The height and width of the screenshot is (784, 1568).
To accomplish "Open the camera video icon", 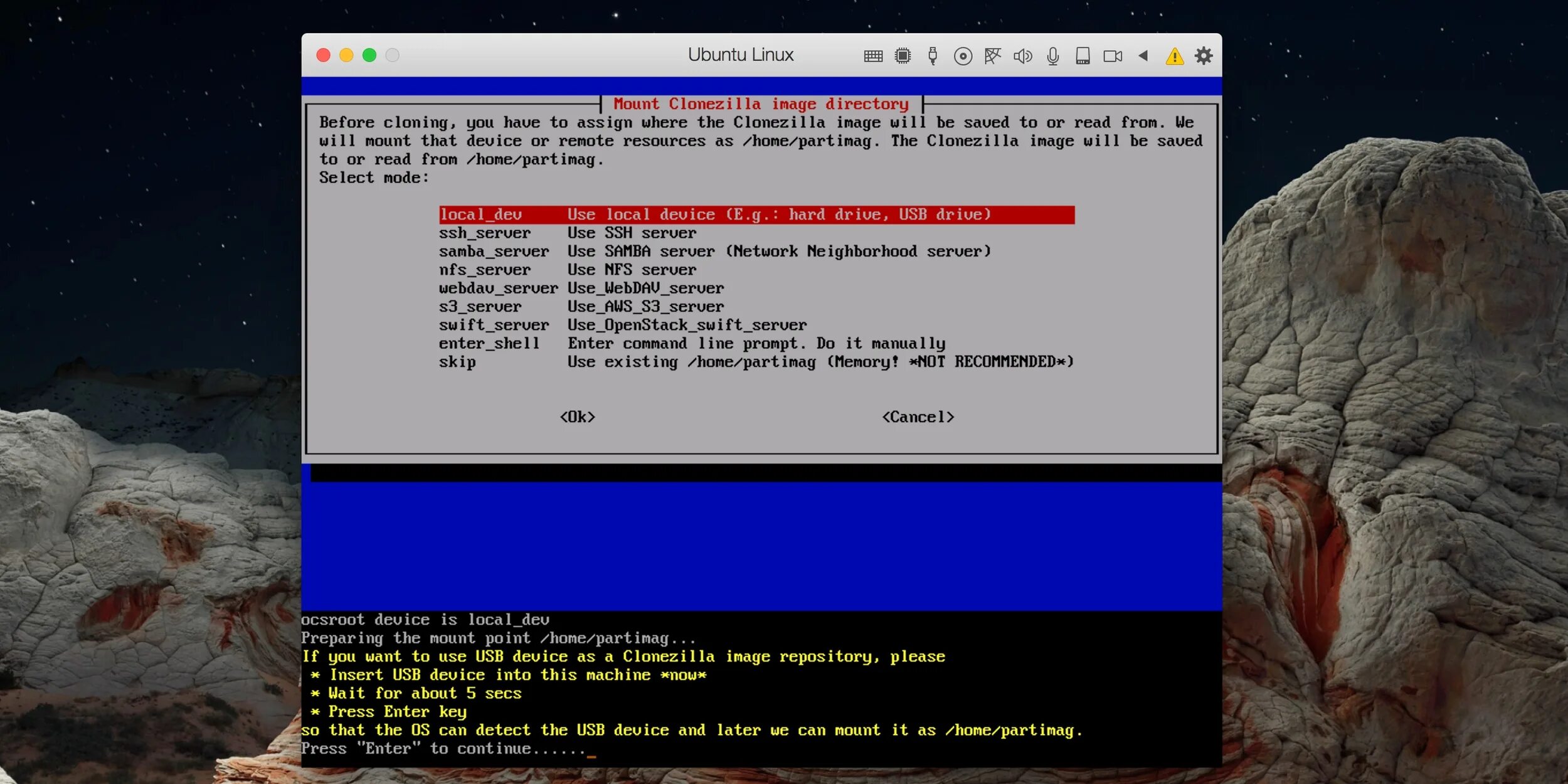I will 1113,56.
